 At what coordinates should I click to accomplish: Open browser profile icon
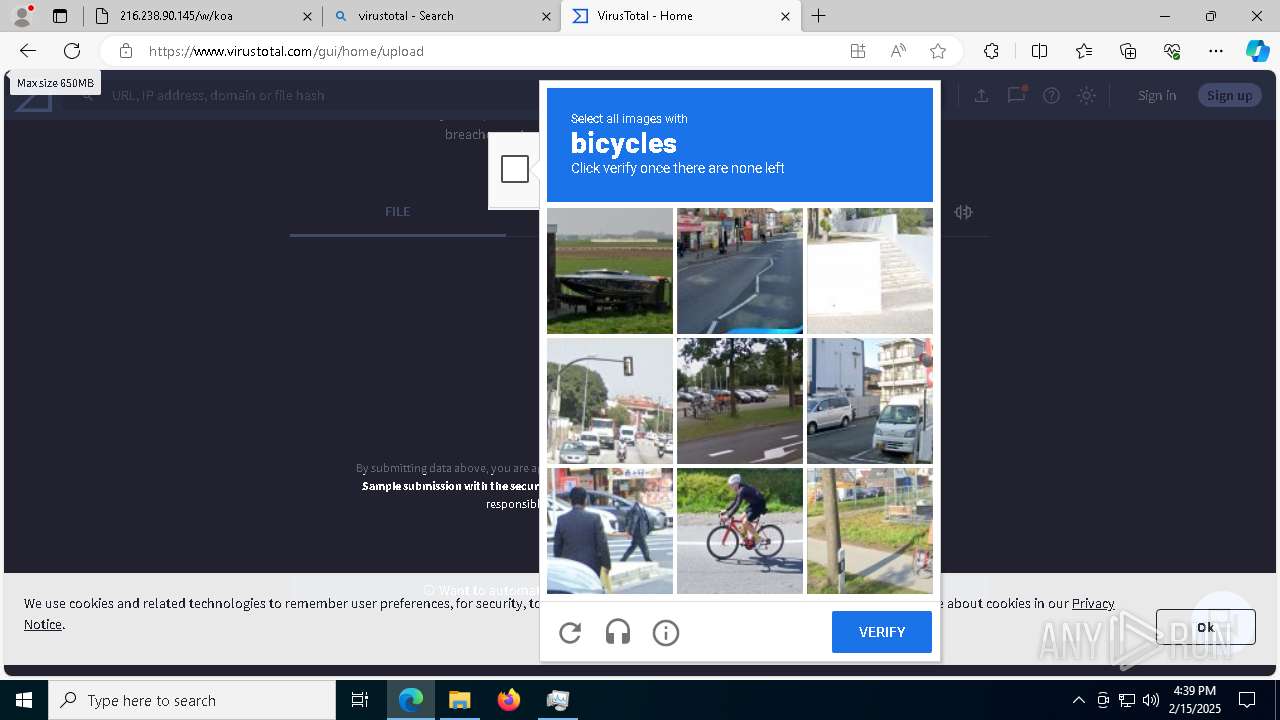[22, 16]
